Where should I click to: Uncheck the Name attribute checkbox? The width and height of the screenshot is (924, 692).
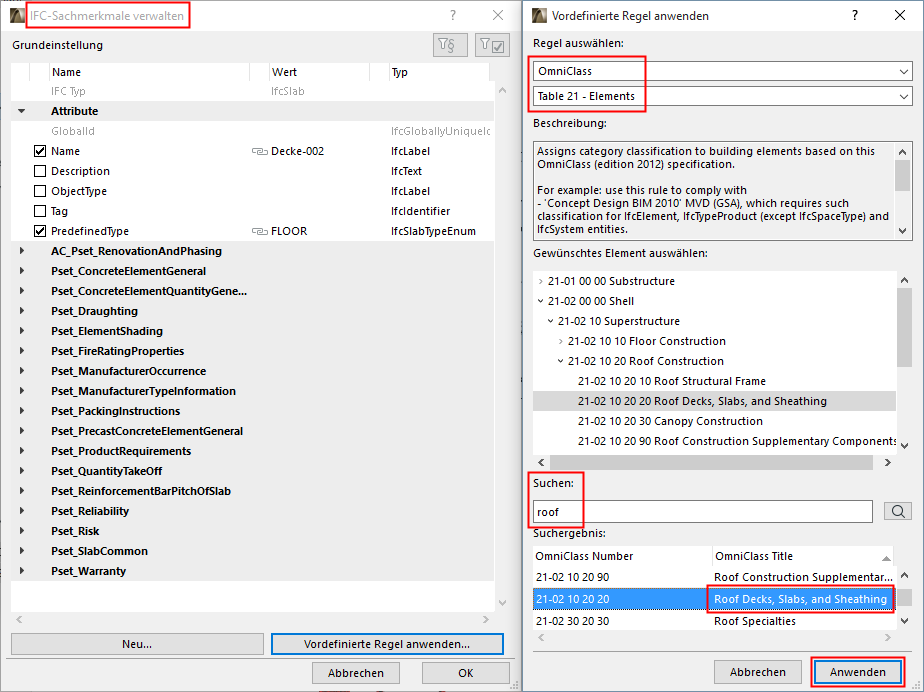pyautogui.click(x=40, y=151)
